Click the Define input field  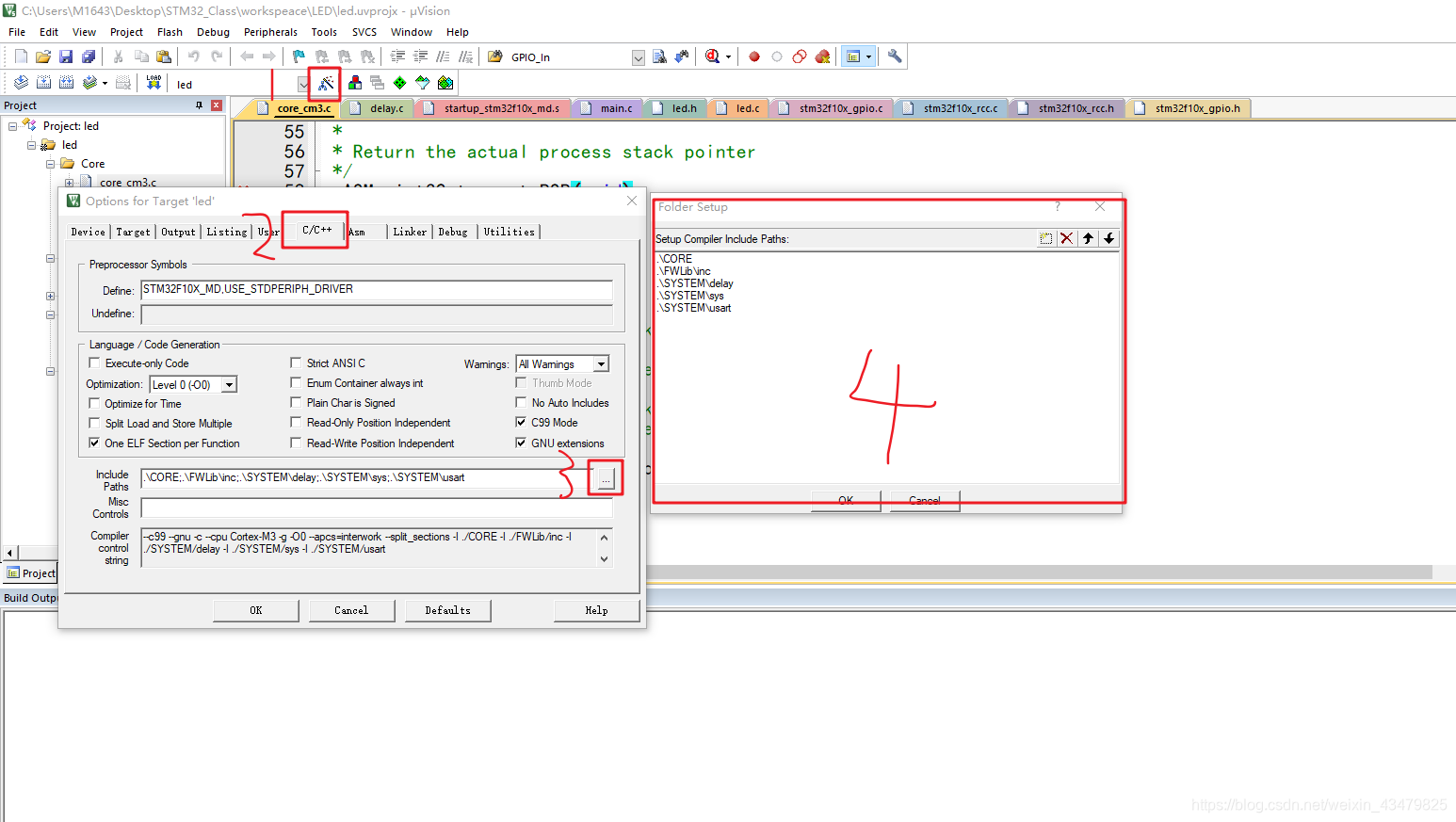click(377, 289)
